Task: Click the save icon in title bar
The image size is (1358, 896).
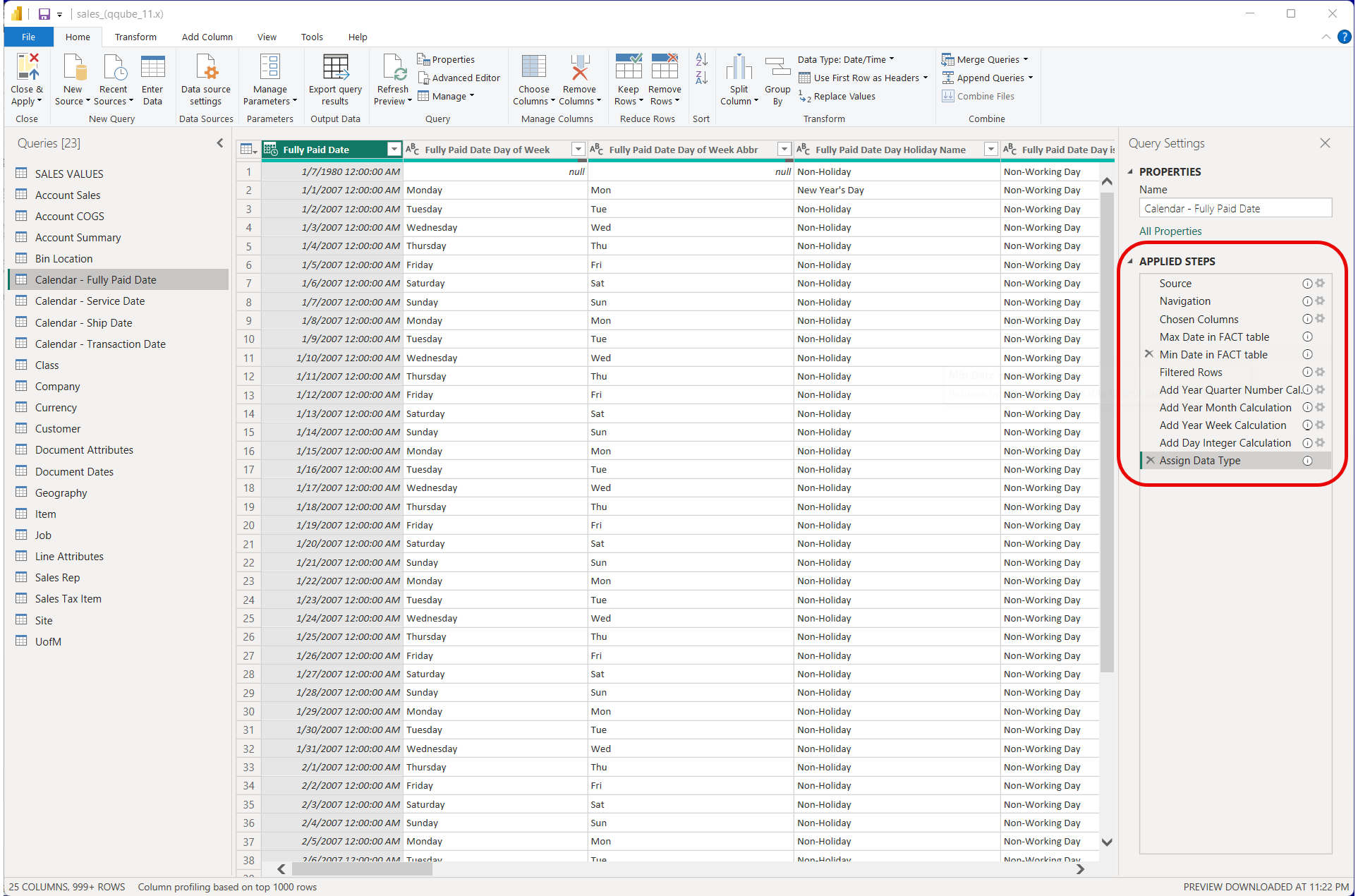Action: tap(44, 13)
